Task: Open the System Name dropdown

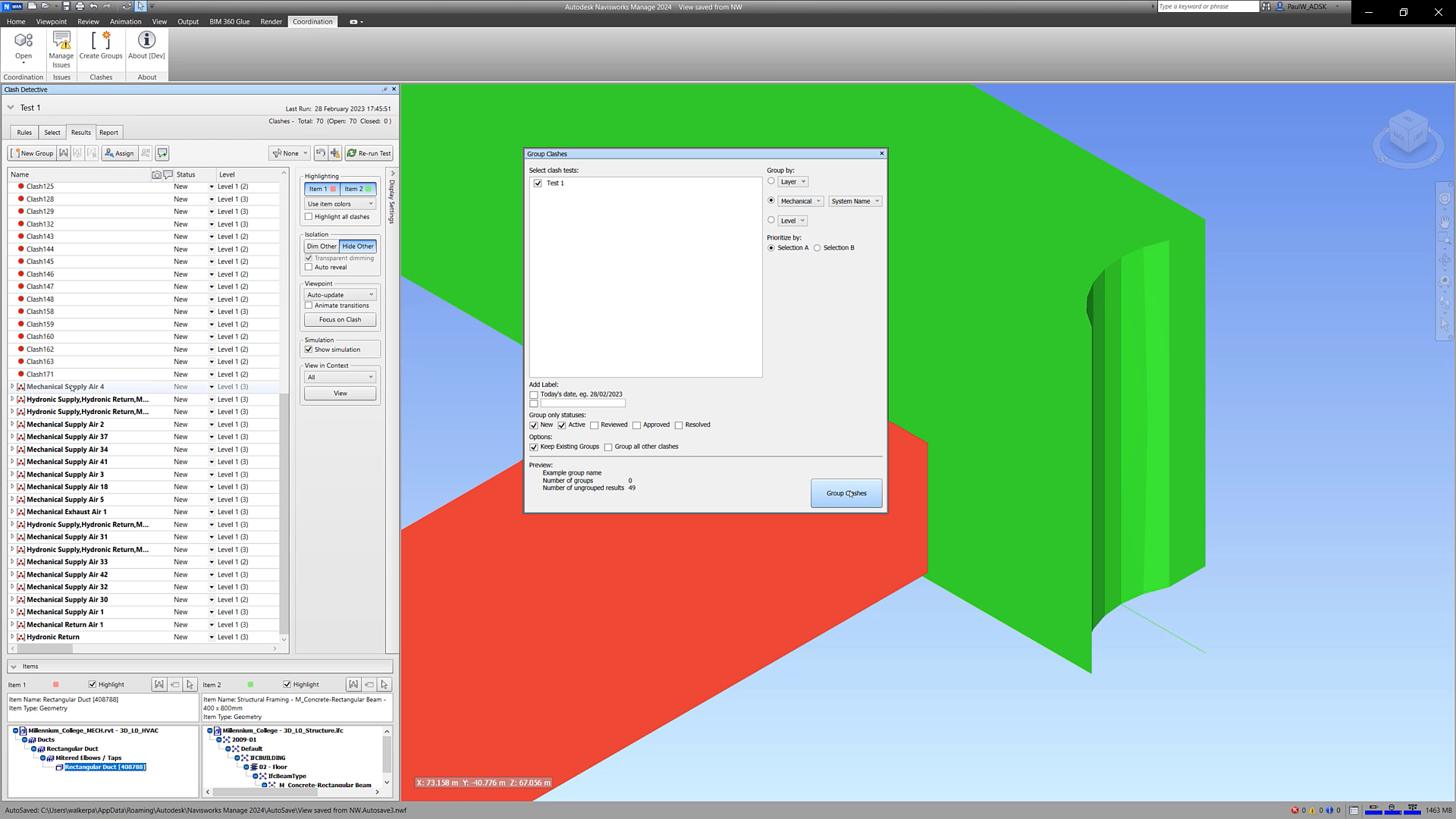Action: [855, 201]
